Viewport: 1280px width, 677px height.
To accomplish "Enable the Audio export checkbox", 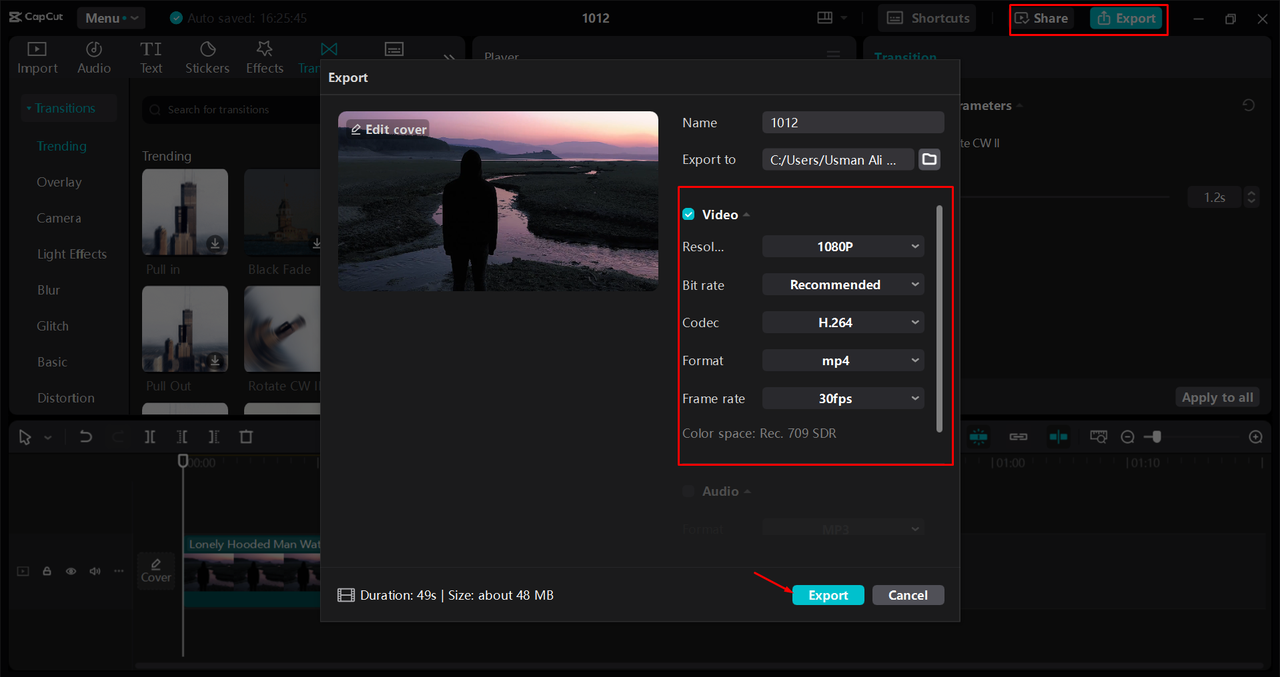I will tap(688, 491).
